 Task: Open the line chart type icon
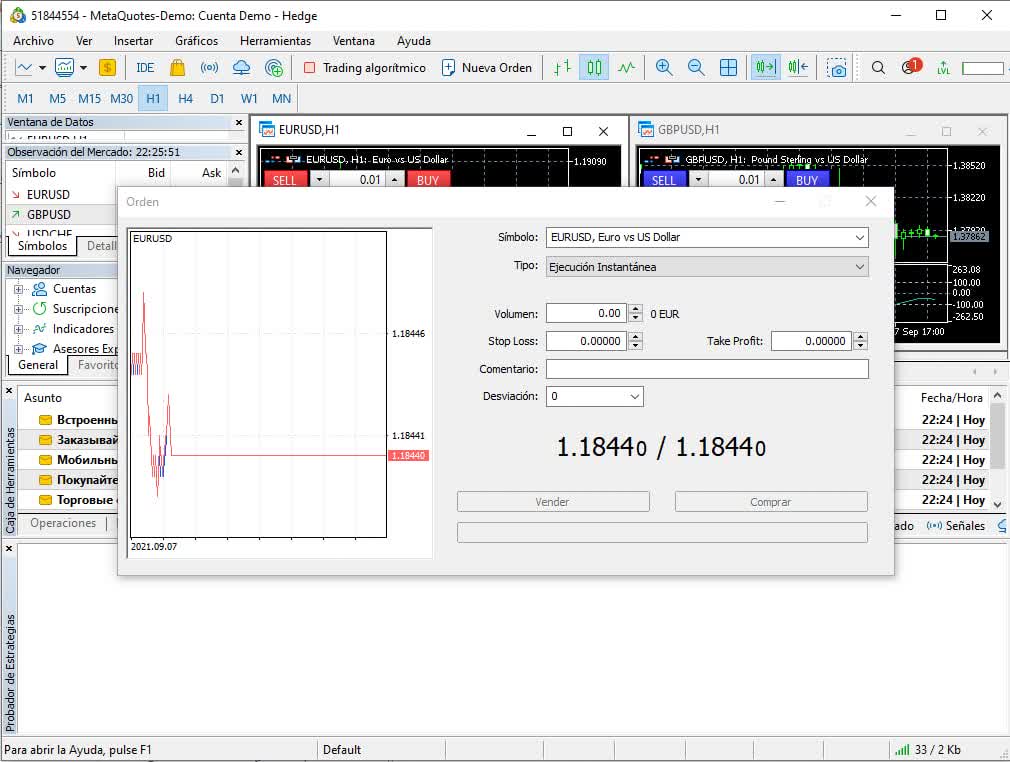tap(24, 68)
